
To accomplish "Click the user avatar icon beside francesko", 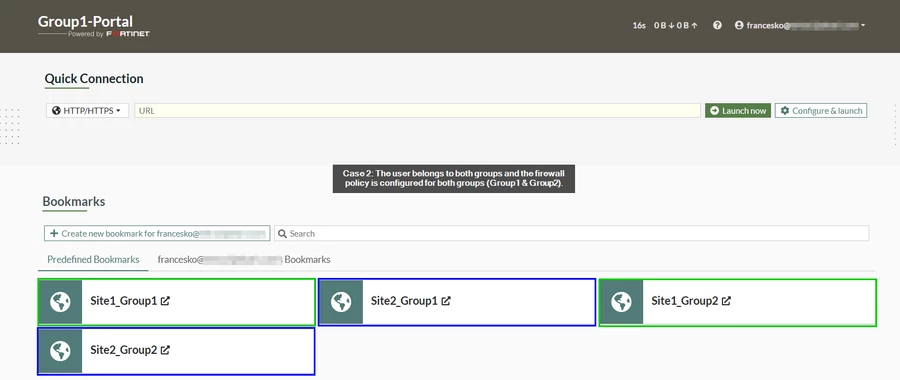I will pyautogui.click(x=739, y=25).
